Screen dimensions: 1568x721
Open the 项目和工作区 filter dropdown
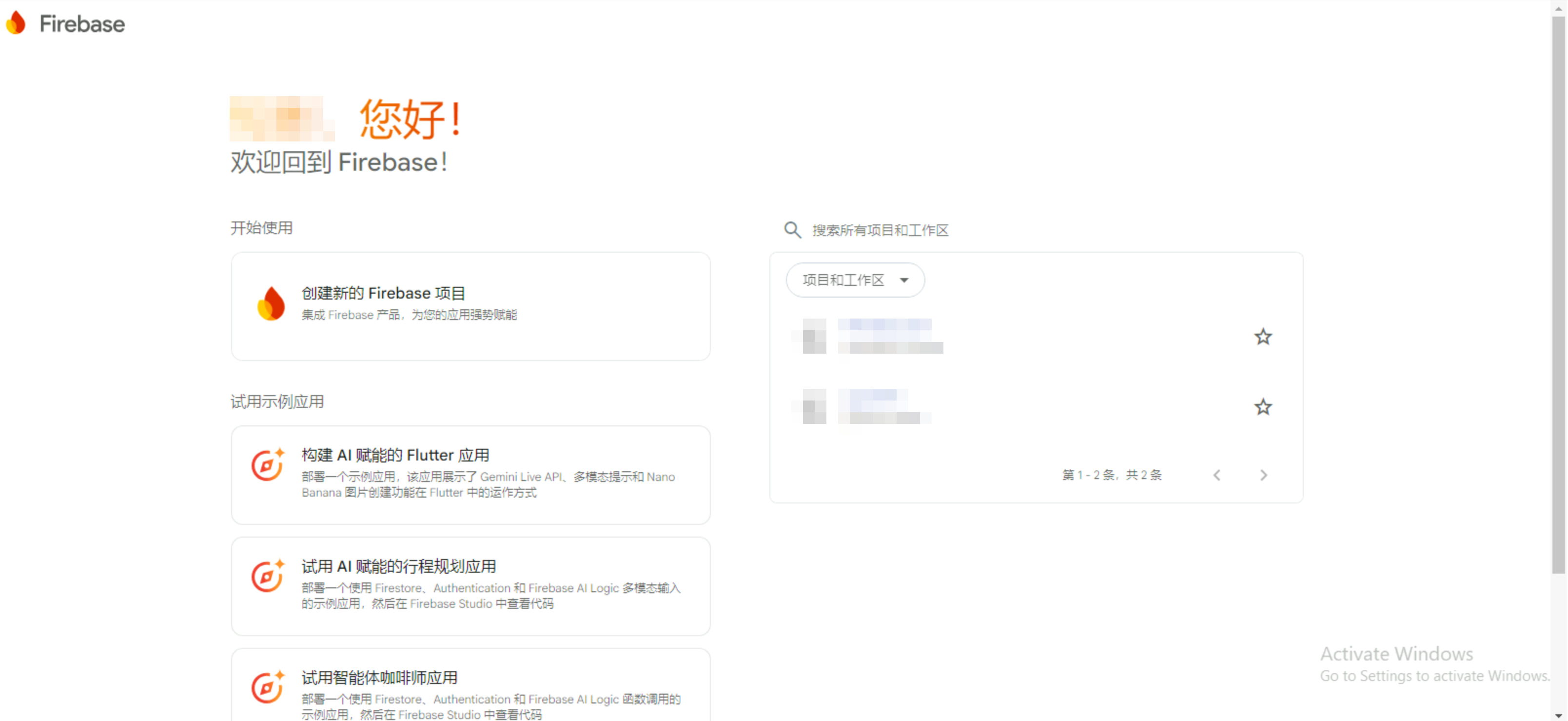pyautogui.click(x=855, y=280)
